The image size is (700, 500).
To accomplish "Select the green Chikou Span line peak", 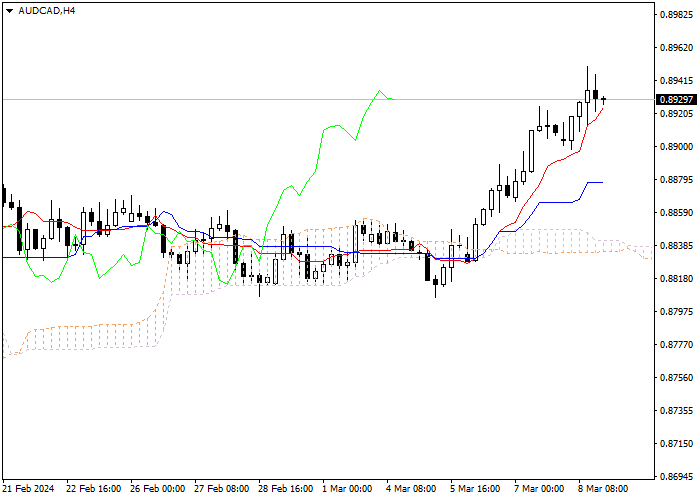I will (x=379, y=91).
